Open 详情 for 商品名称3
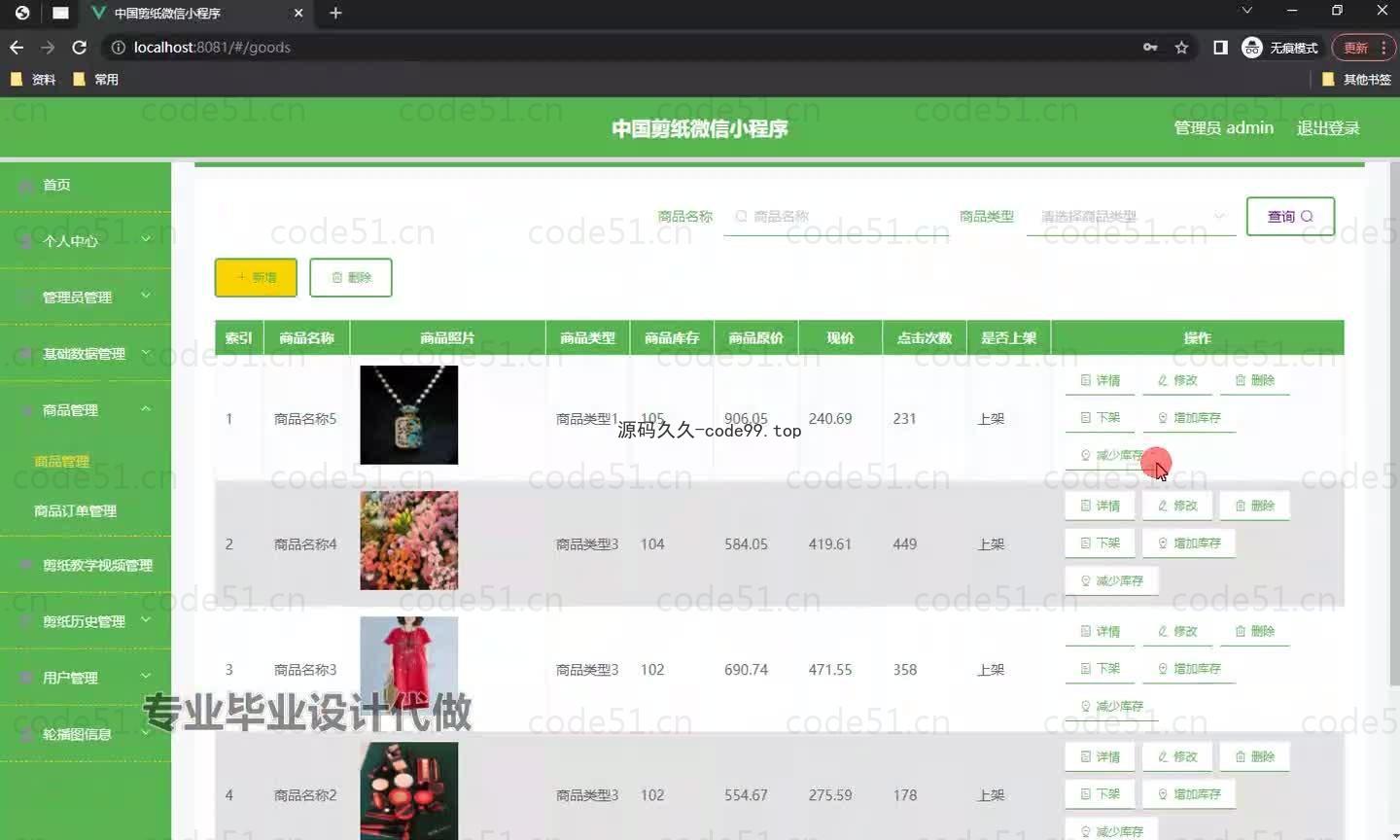 tap(1100, 631)
